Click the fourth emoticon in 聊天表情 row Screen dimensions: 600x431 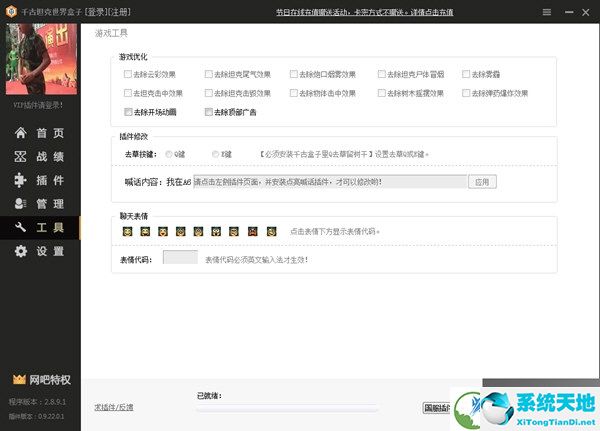181,231
